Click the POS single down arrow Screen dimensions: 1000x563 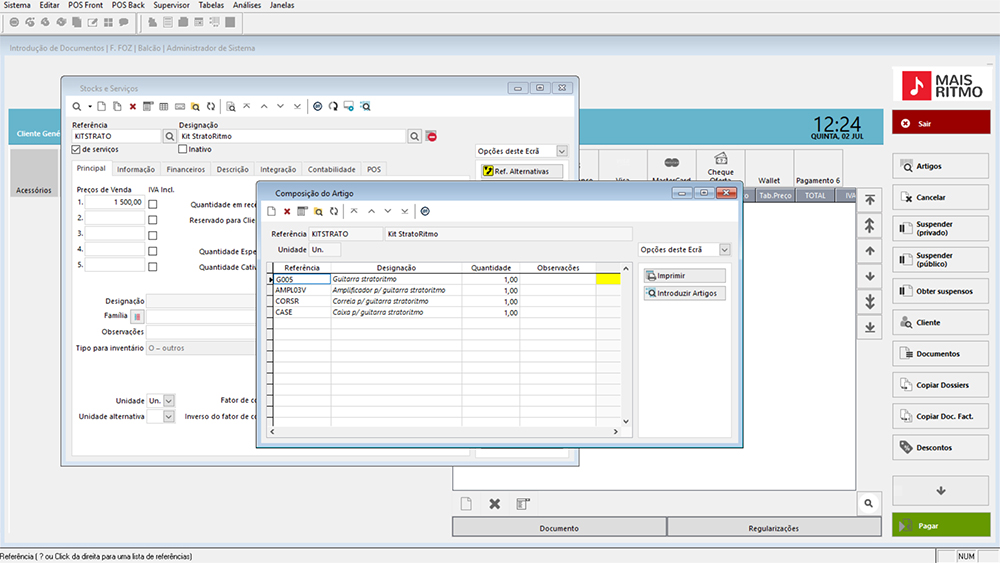click(x=870, y=277)
